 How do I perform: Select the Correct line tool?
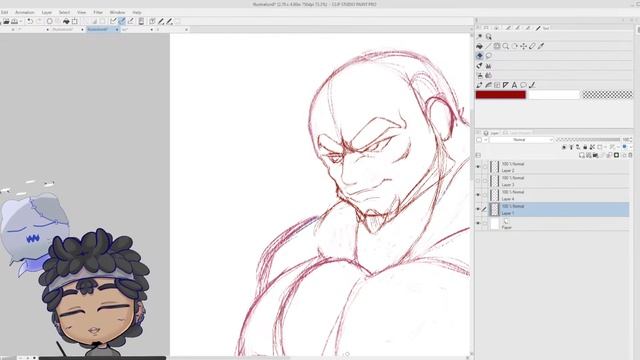tap(532, 85)
